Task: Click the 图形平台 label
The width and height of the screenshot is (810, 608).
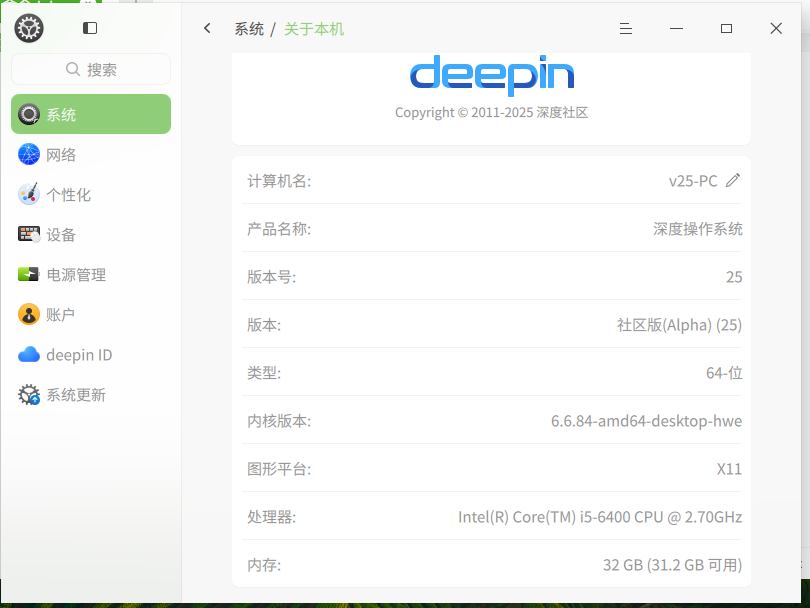Action: pos(279,469)
